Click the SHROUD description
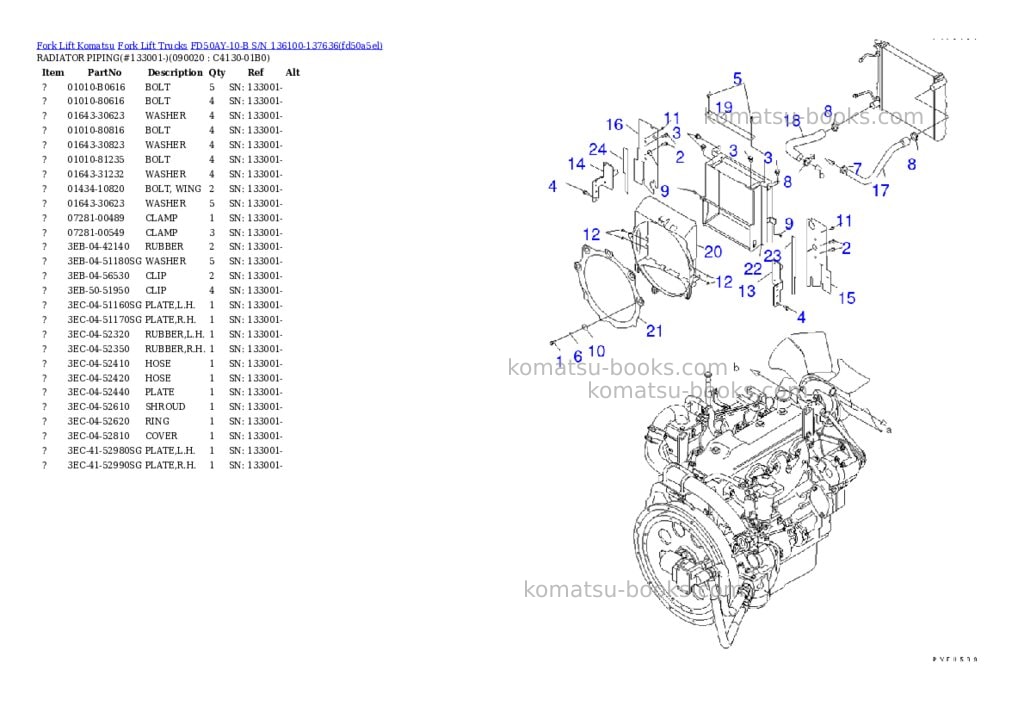The width and height of the screenshot is (1024, 725). tap(165, 406)
